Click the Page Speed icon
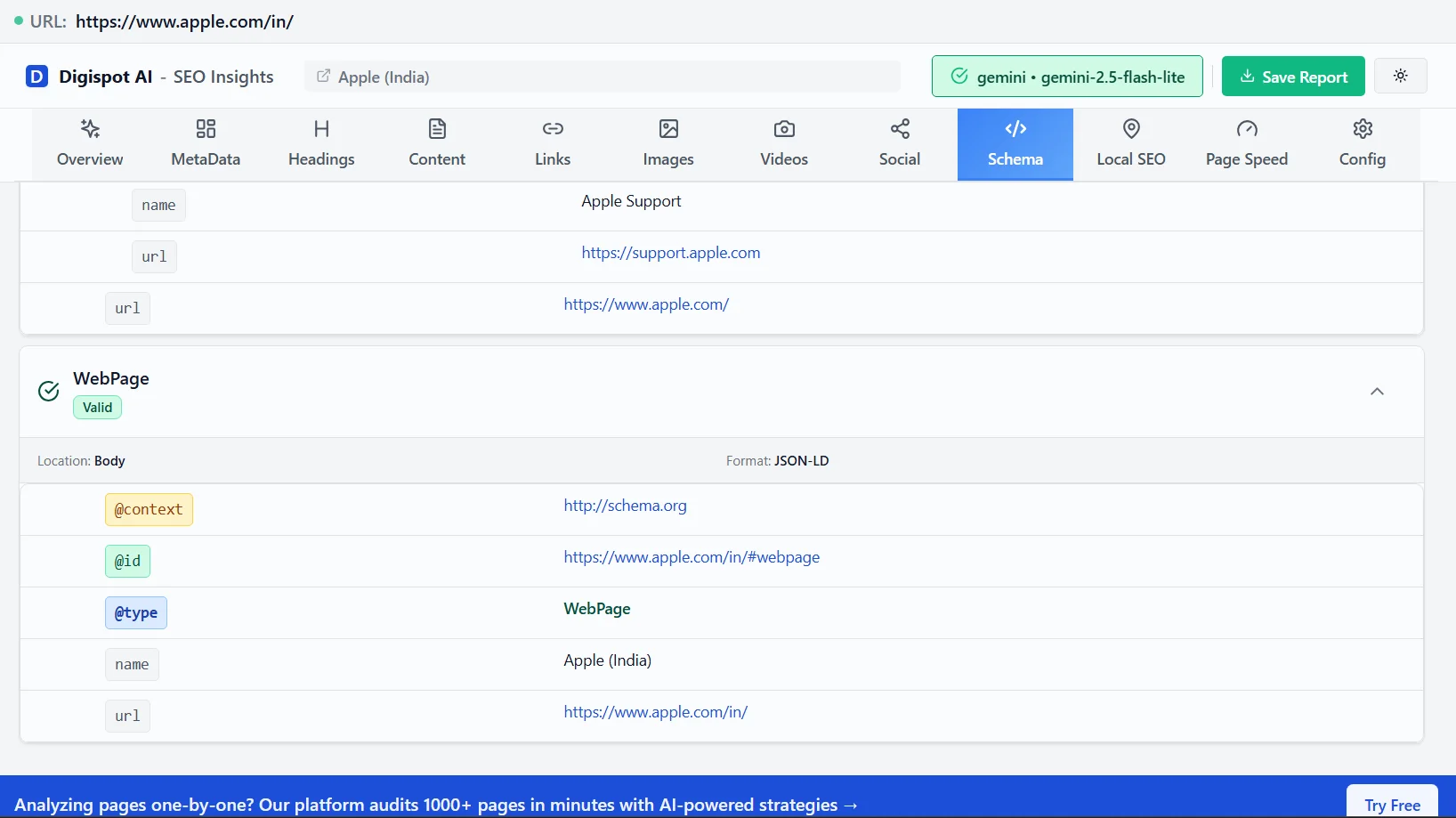Screen dimensions: 1456x818 point(1247,142)
